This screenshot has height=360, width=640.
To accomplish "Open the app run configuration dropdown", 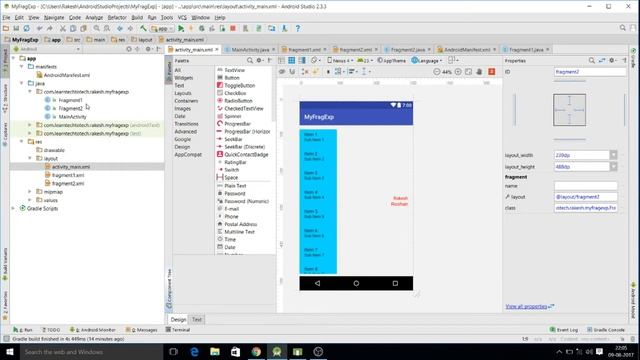I will [x=162, y=29].
